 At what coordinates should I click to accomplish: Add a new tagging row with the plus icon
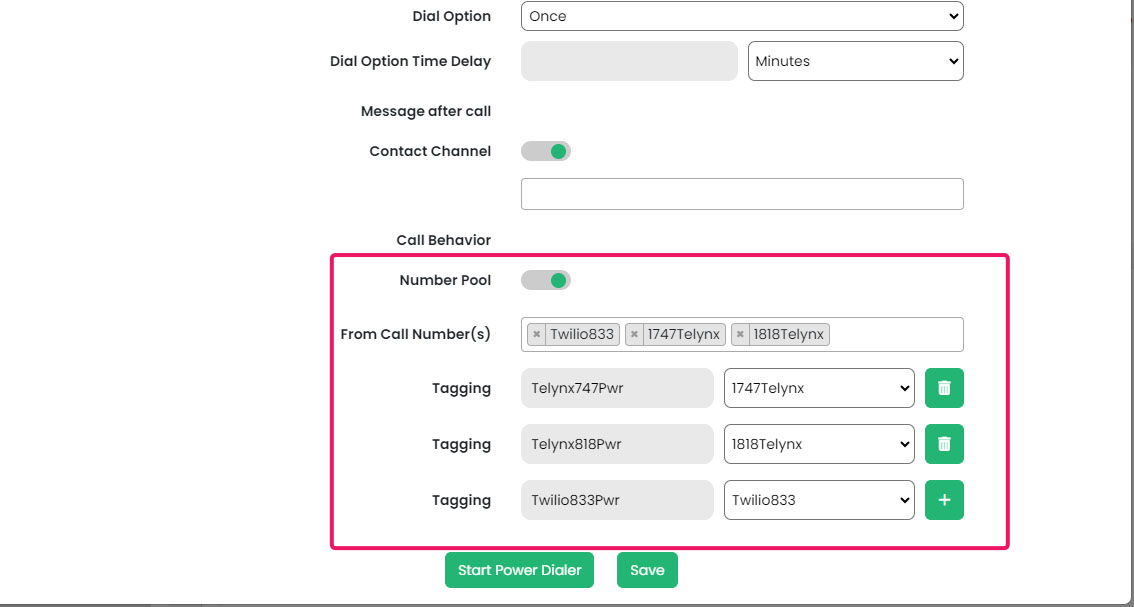tap(944, 500)
